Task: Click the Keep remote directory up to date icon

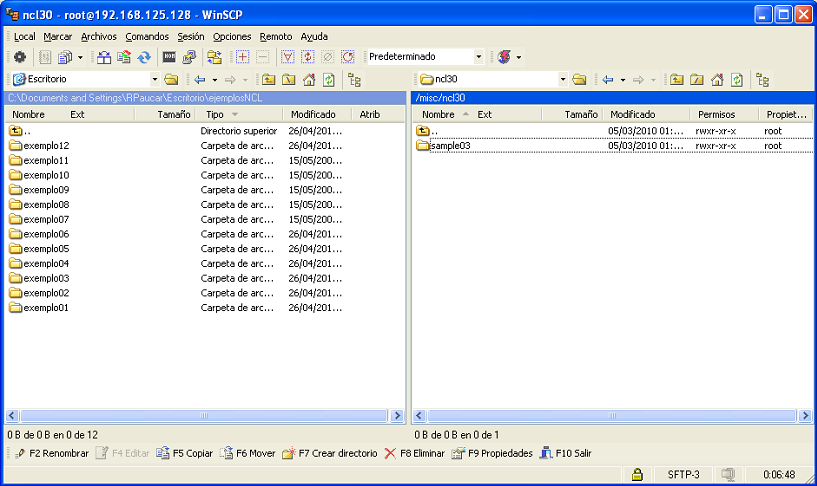Action: [144, 57]
